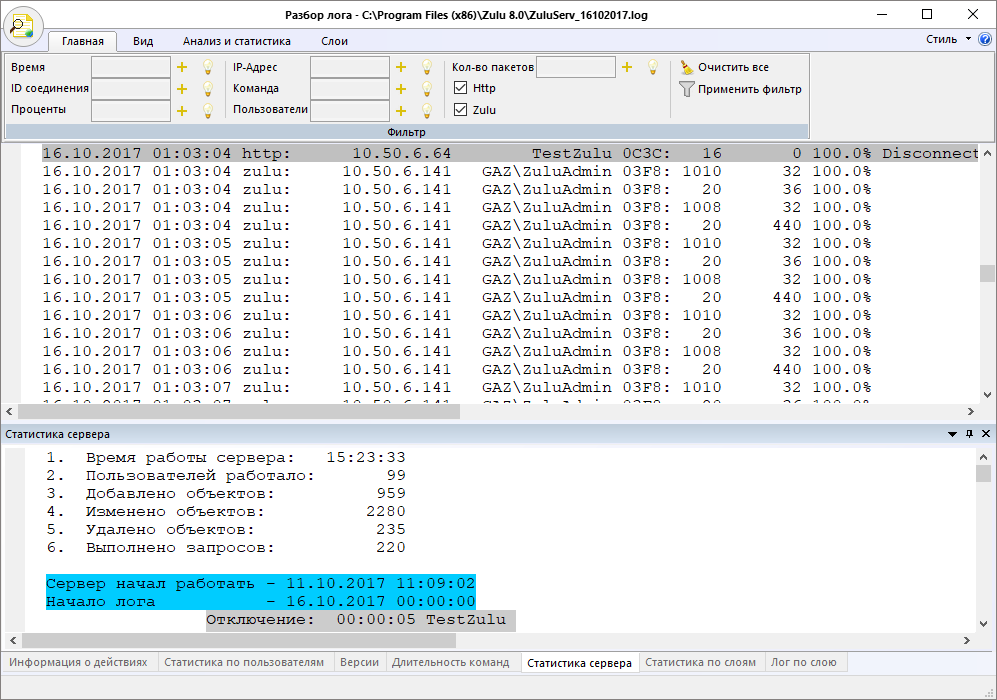997x700 pixels.
Task: Click the plus icon next to Кол-во пакетов
Action: coord(627,67)
